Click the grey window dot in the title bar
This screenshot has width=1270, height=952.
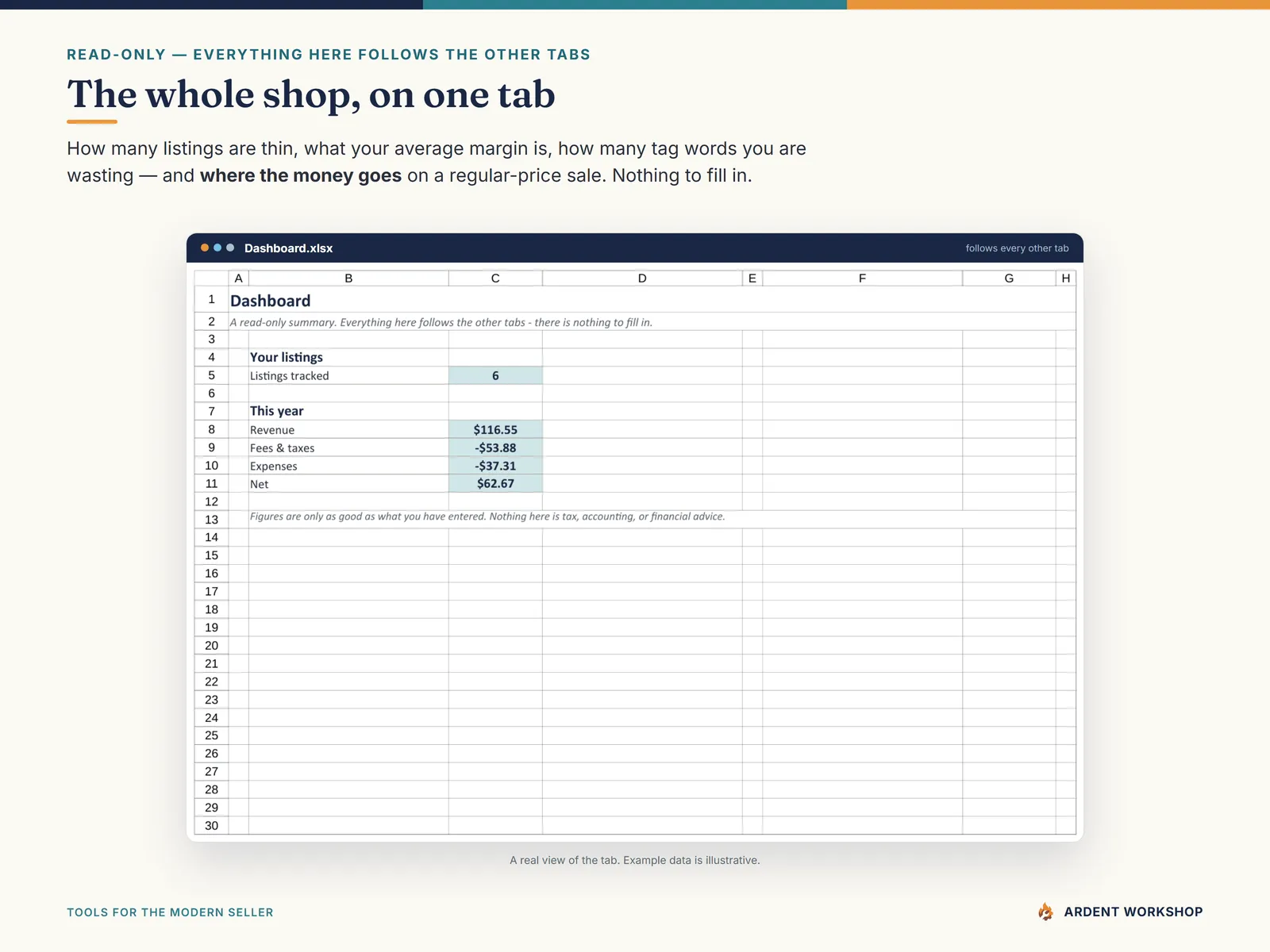pyautogui.click(x=230, y=248)
